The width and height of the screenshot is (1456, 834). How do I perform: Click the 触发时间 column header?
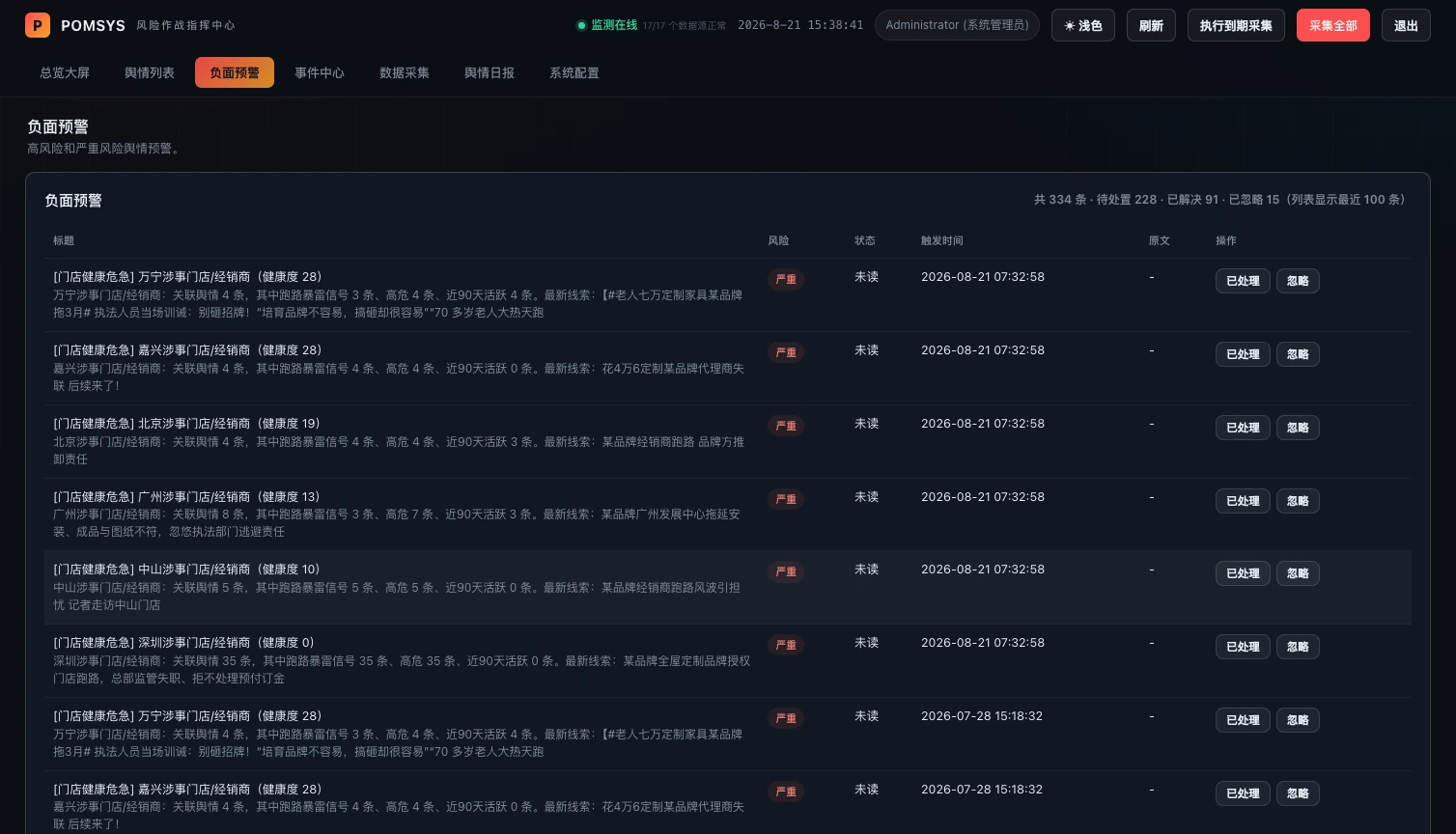tap(941, 240)
